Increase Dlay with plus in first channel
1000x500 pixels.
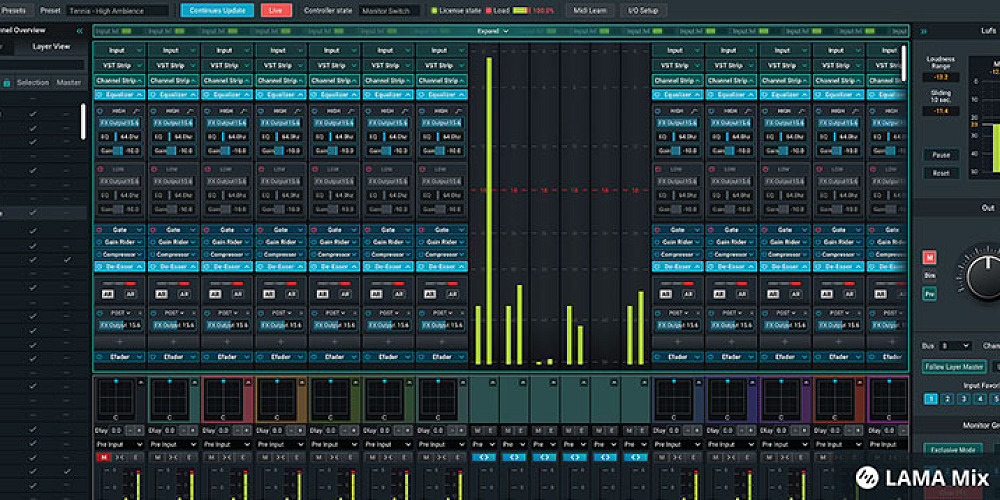tap(139, 430)
